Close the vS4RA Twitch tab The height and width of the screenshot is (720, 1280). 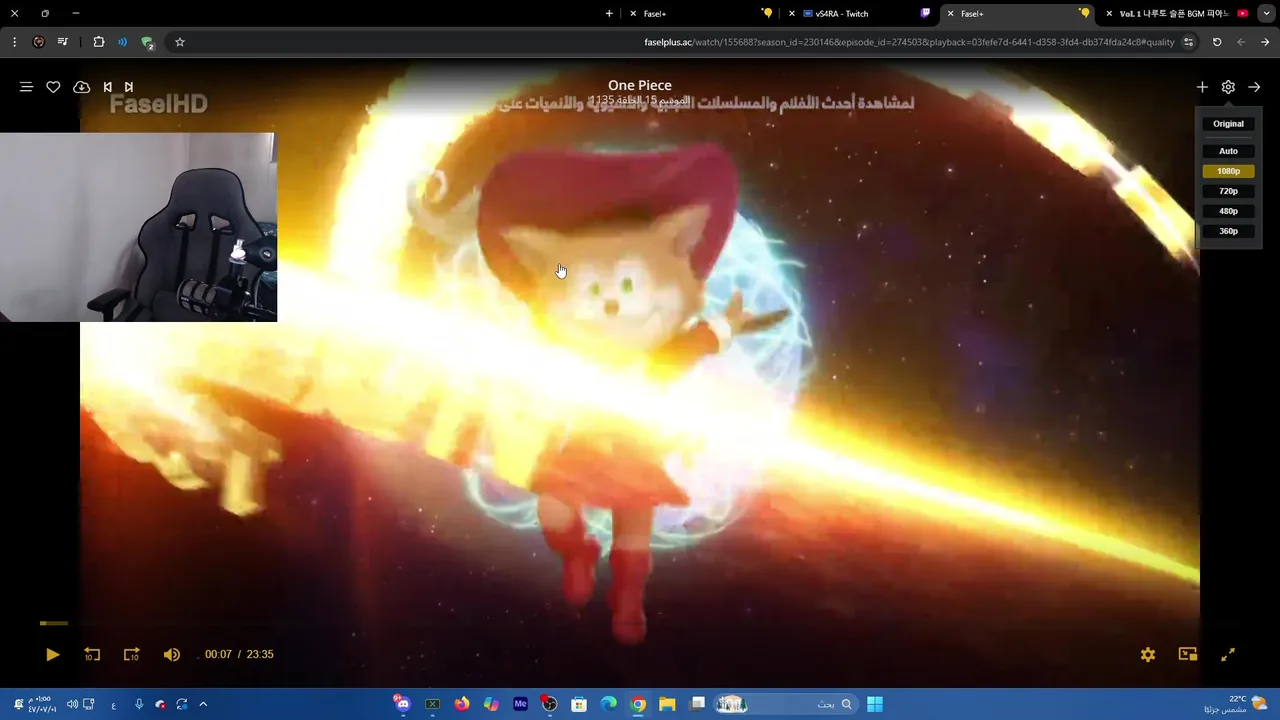coord(792,14)
